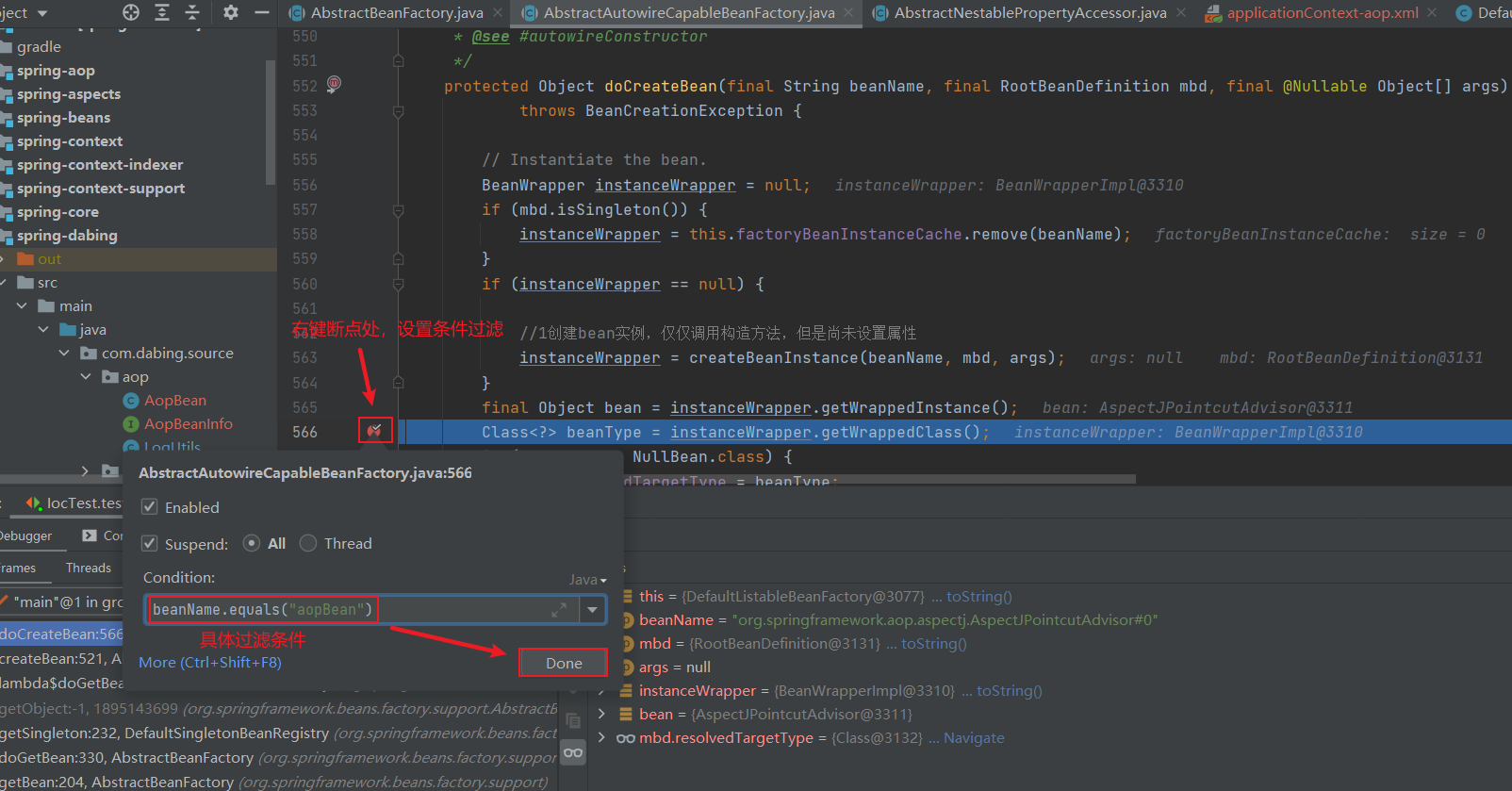The image size is (1512, 791).
Task: Switch to applicationContext-aop.xml tab
Action: tap(1323, 13)
